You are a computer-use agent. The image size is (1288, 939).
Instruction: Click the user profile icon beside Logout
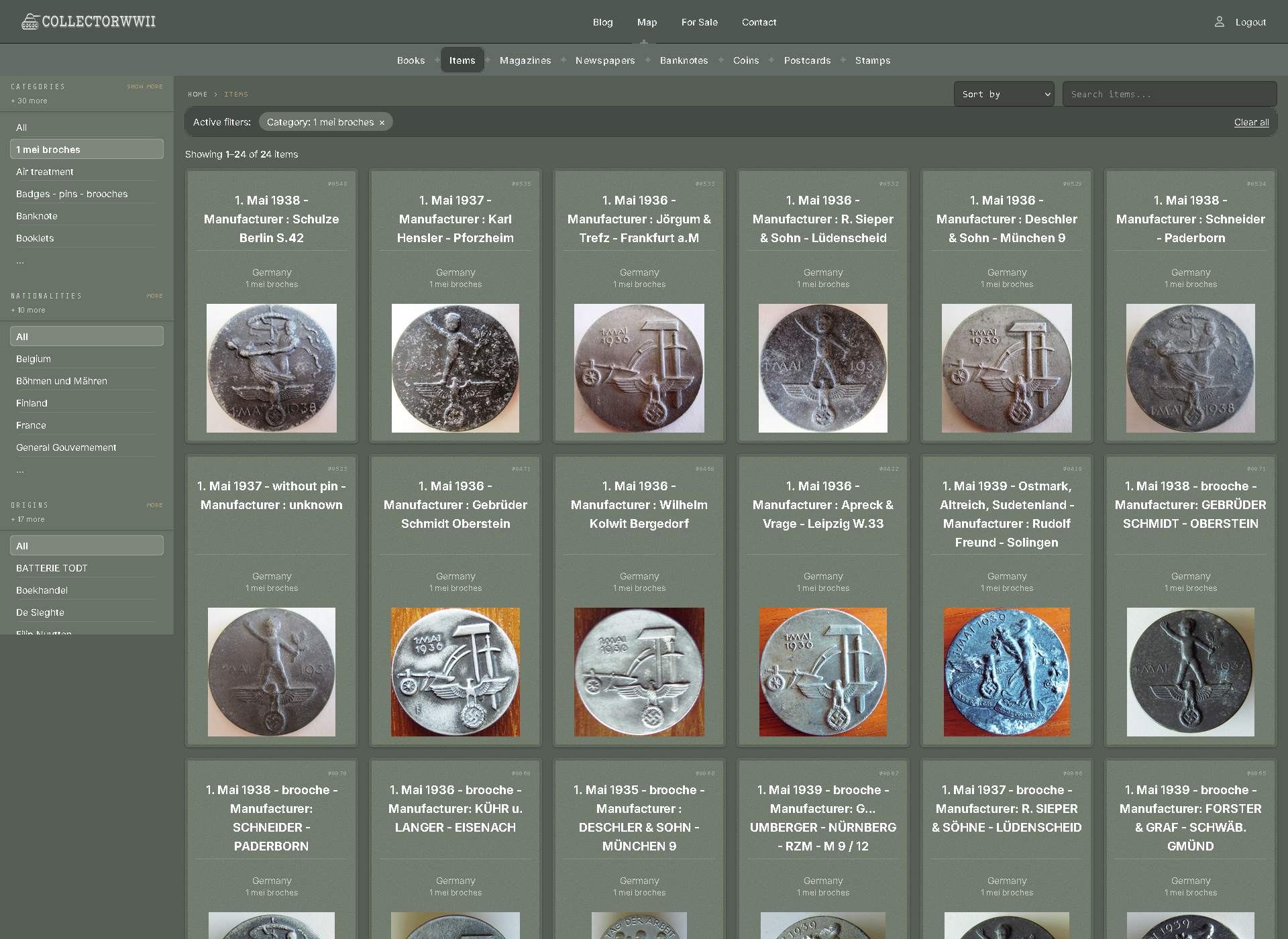(1219, 22)
